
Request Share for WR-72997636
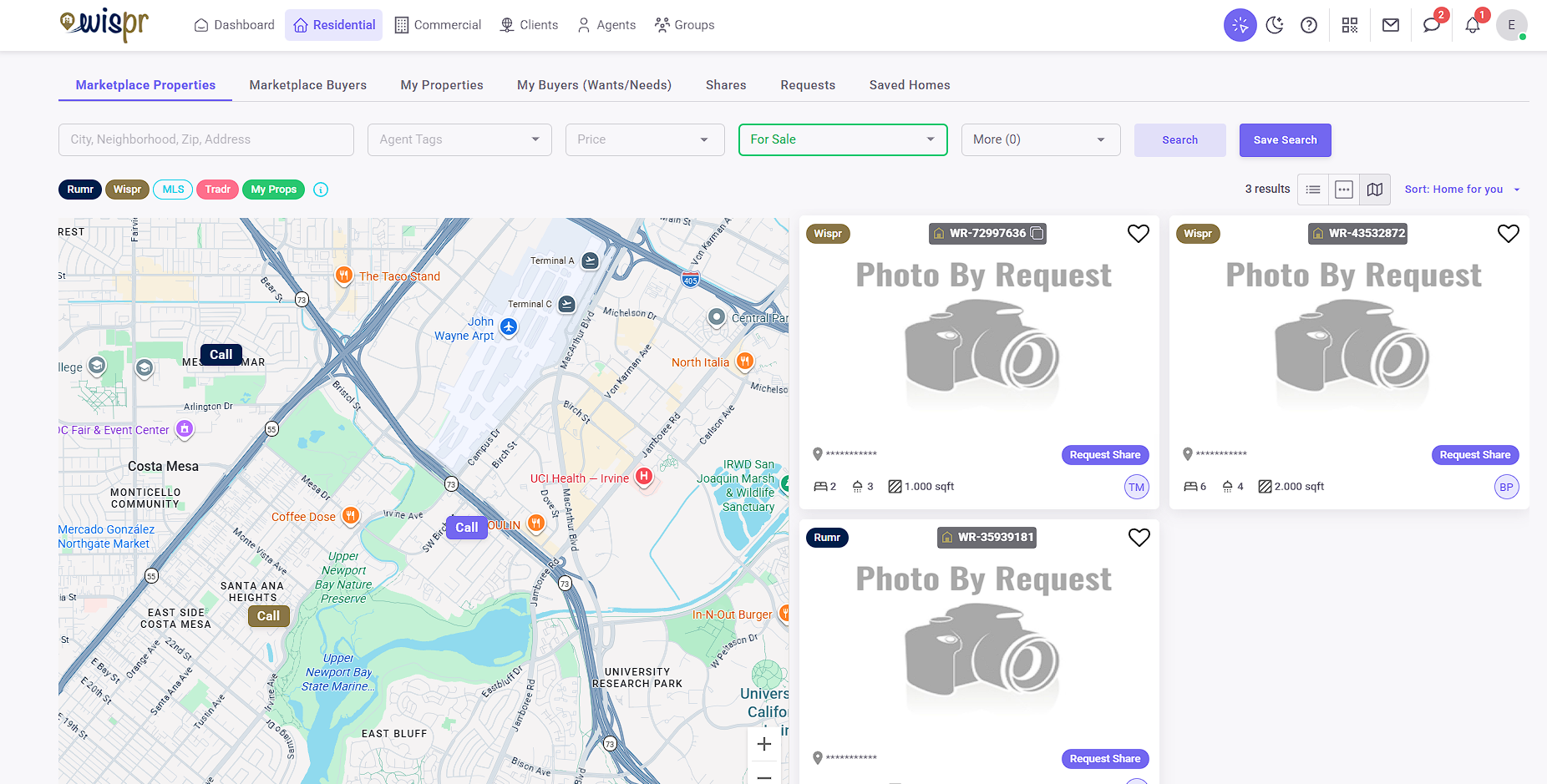[x=1105, y=455]
